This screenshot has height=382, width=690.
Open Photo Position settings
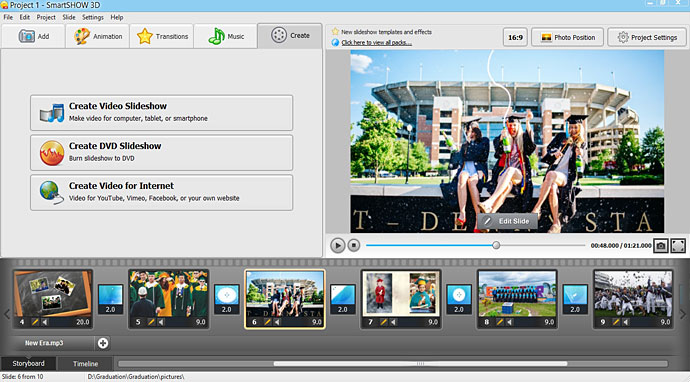pos(568,37)
